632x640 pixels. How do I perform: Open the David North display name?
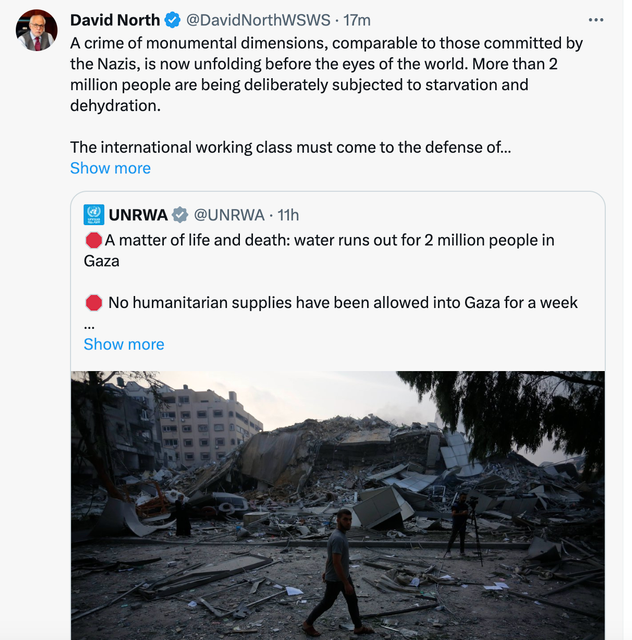[x=115, y=20]
